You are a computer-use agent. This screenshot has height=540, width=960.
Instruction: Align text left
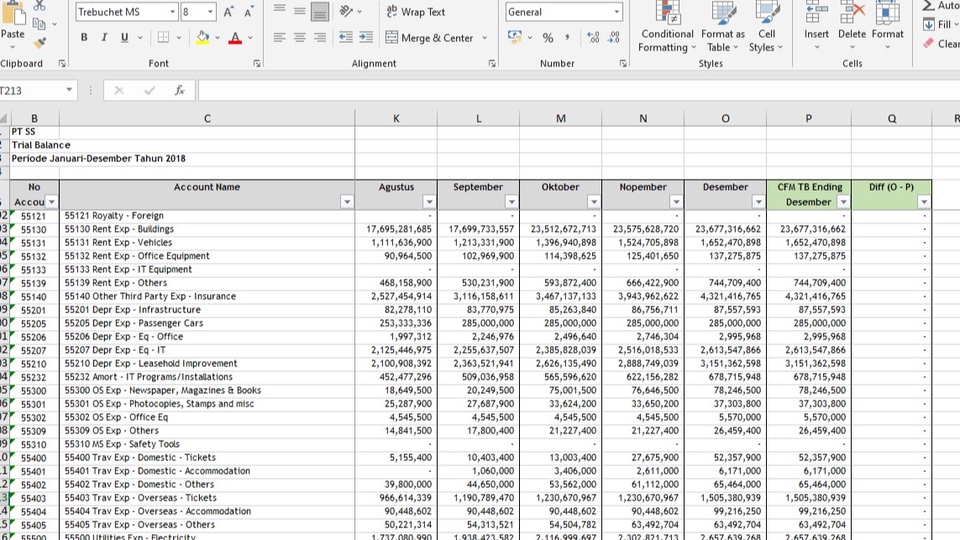279,37
